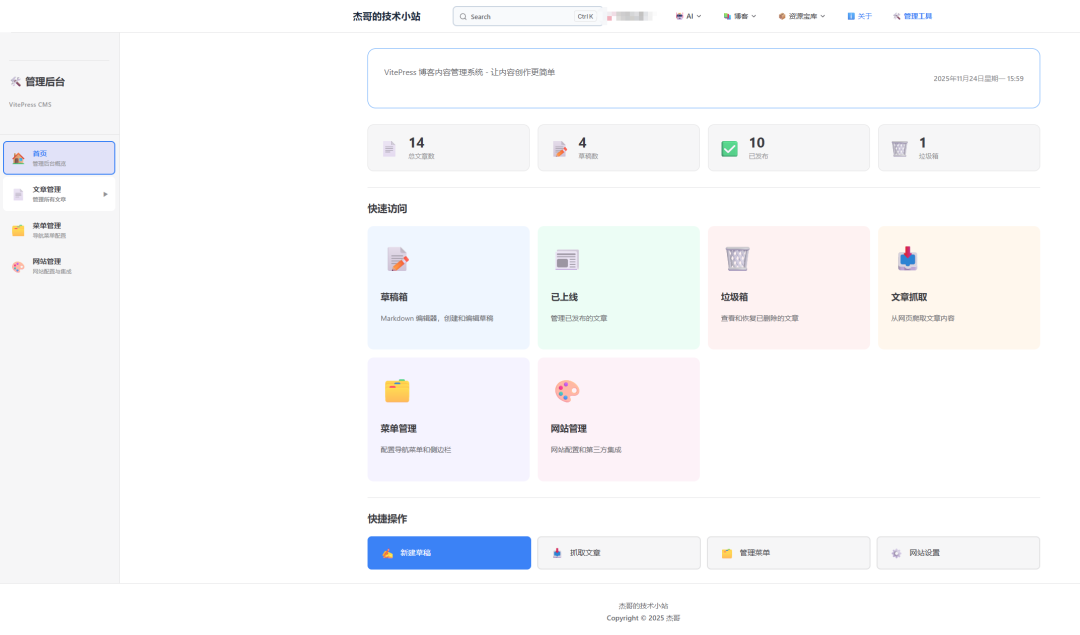Click the blue 新建草稿 button

tap(448, 552)
